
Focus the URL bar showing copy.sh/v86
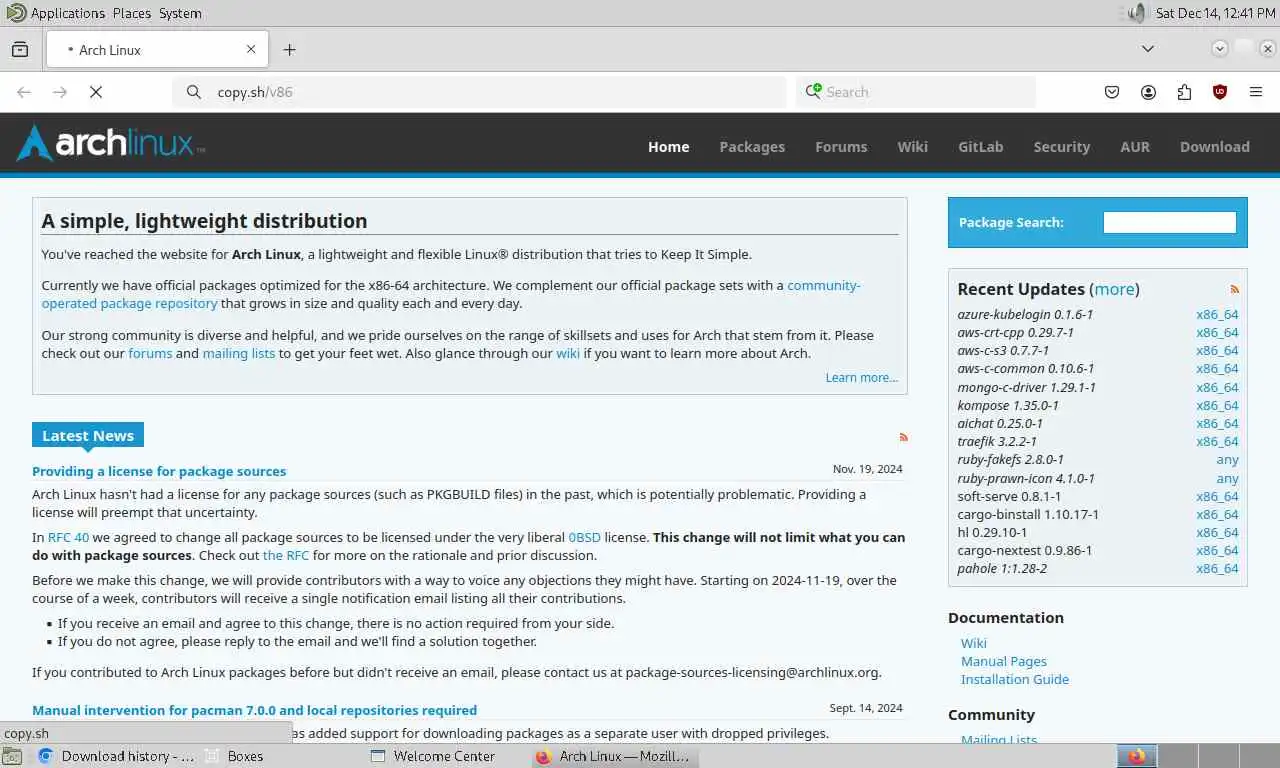tap(480, 92)
